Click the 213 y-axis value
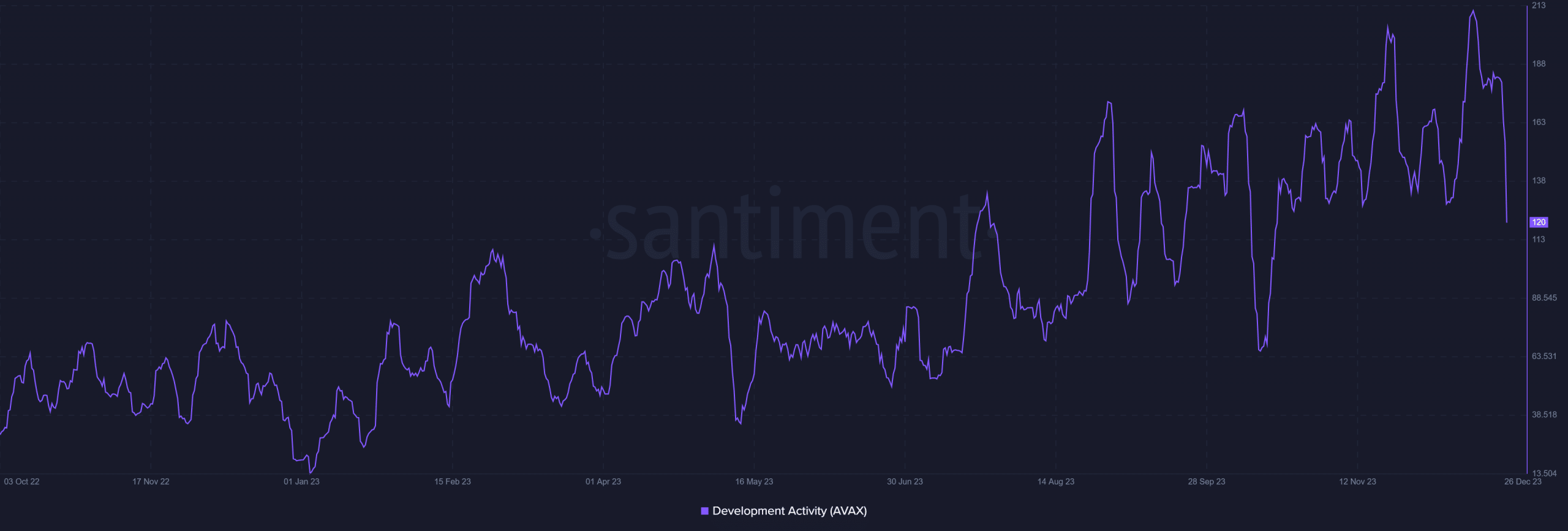The image size is (1568, 531). coord(1539,6)
